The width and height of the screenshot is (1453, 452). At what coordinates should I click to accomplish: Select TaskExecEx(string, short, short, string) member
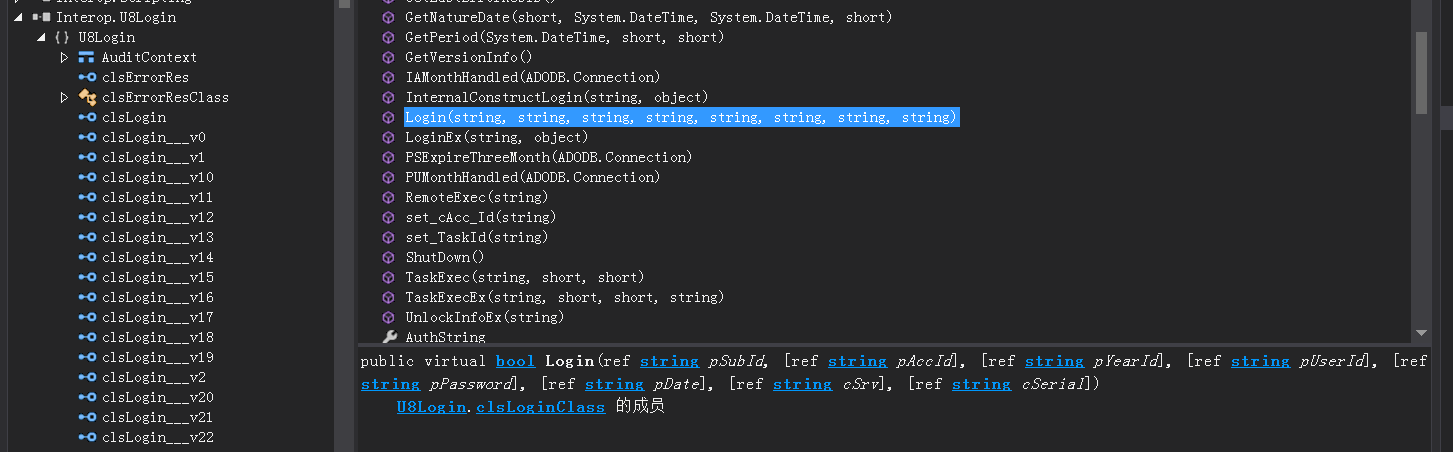click(x=564, y=297)
